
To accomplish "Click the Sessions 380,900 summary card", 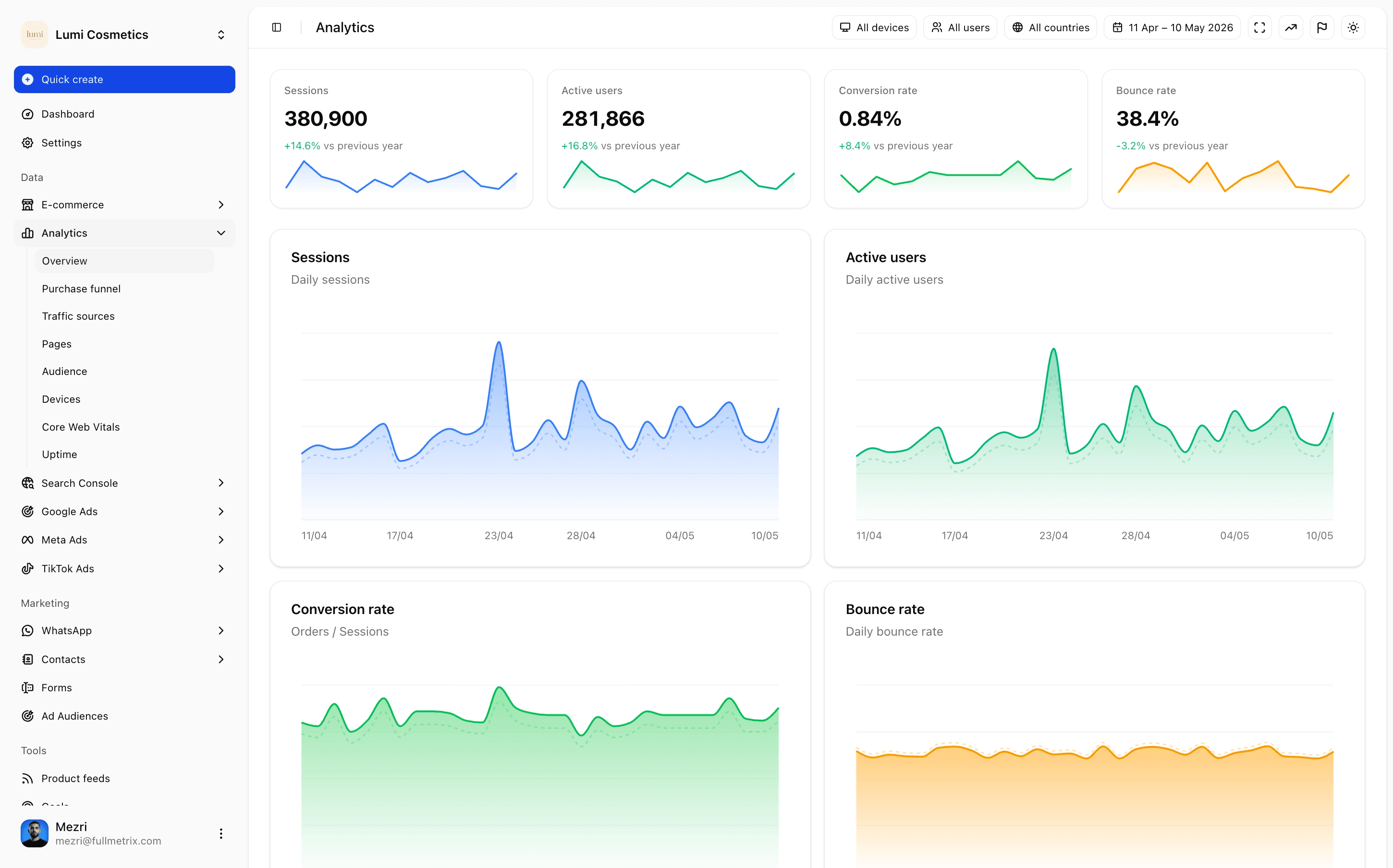I will tap(402, 139).
